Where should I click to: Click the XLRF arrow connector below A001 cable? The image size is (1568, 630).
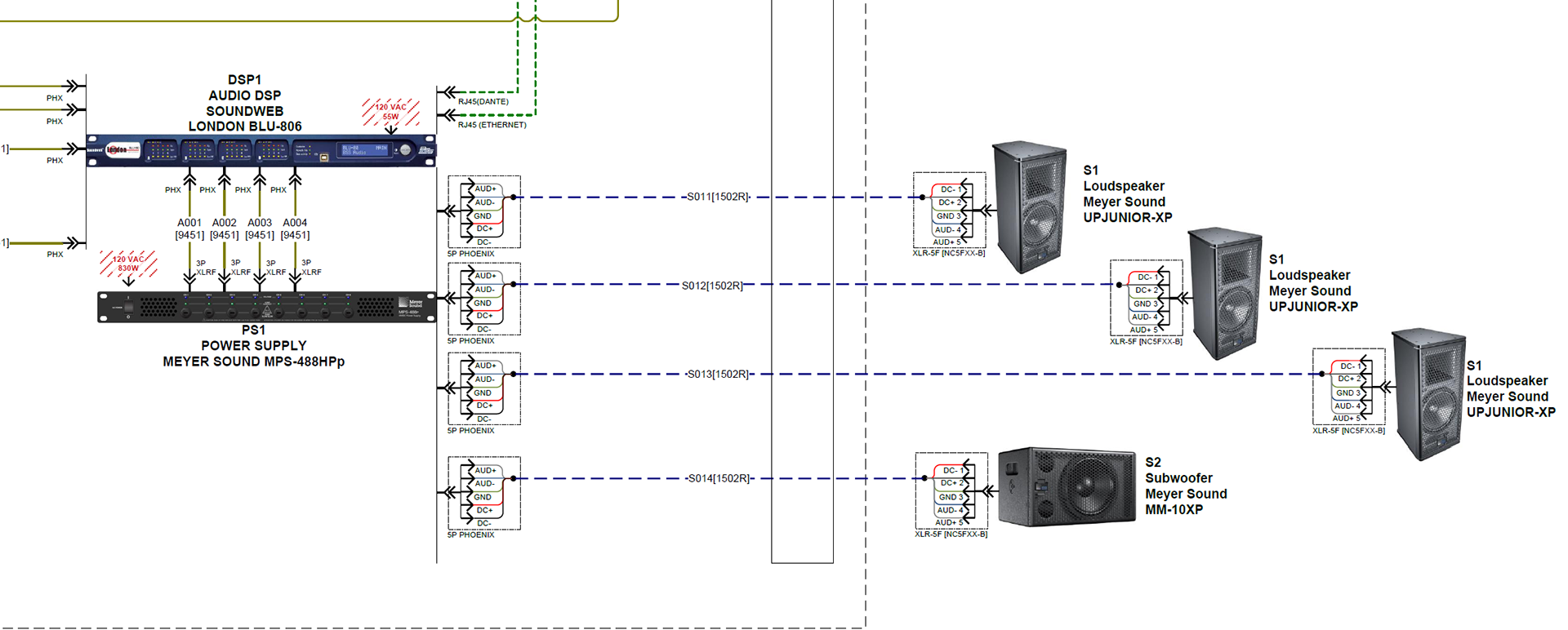[189, 279]
